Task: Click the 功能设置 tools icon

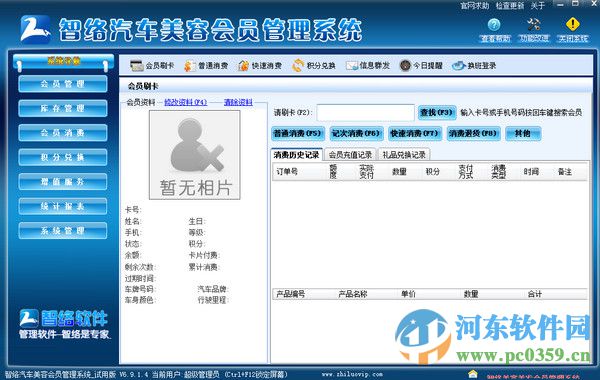Action: pyautogui.click(x=533, y=25)
